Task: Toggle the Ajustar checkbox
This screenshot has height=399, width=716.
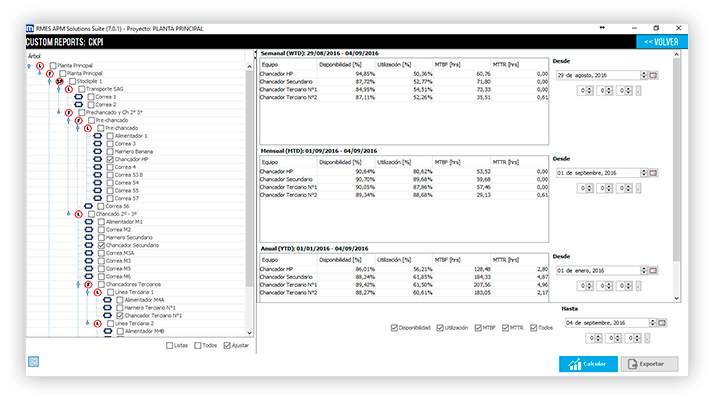Action: point(227,346)
